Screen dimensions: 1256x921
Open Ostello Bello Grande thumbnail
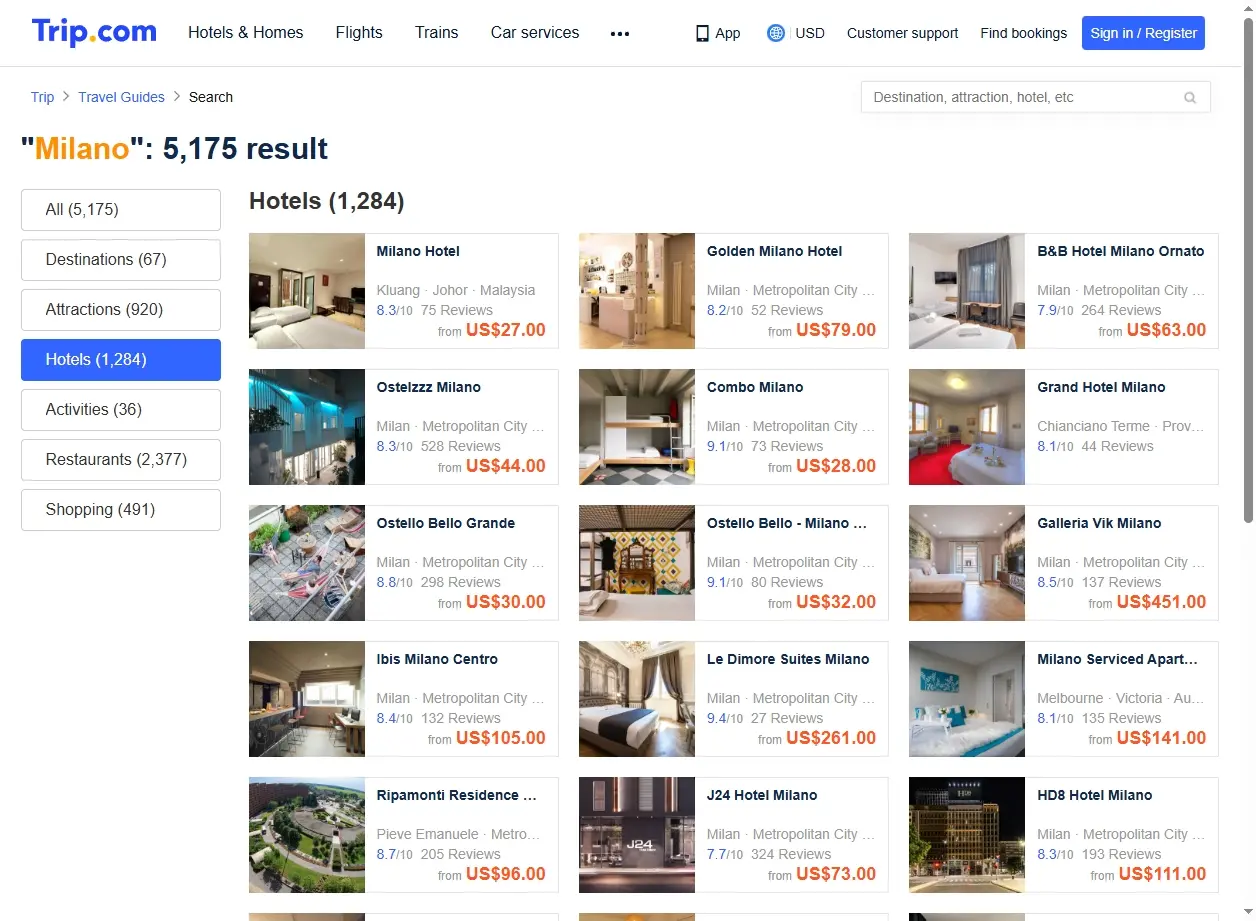pyautogui.click(x=307, y=563)
